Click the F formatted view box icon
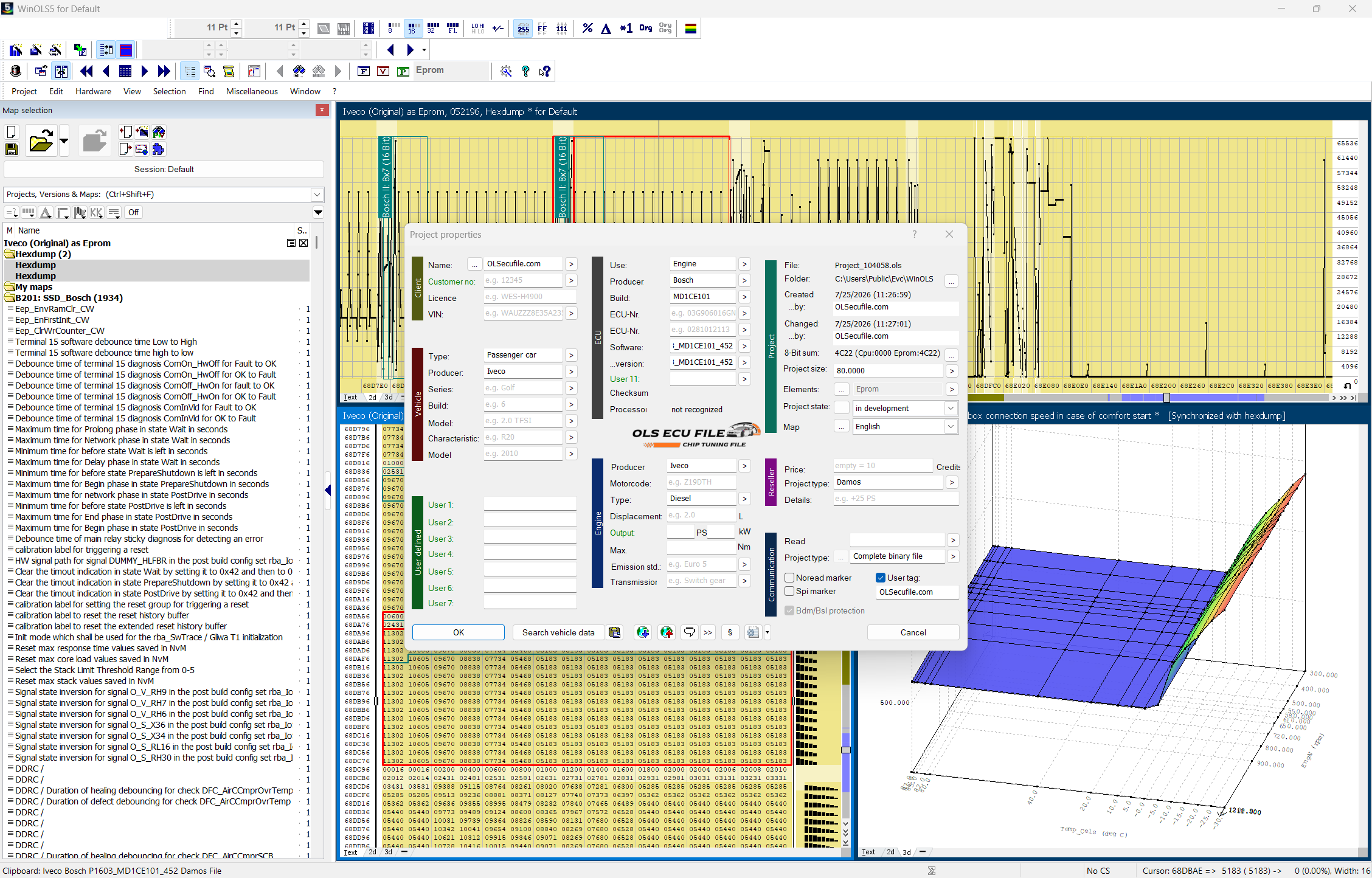The image size is (1372, 878). click(x=364, y=71)
